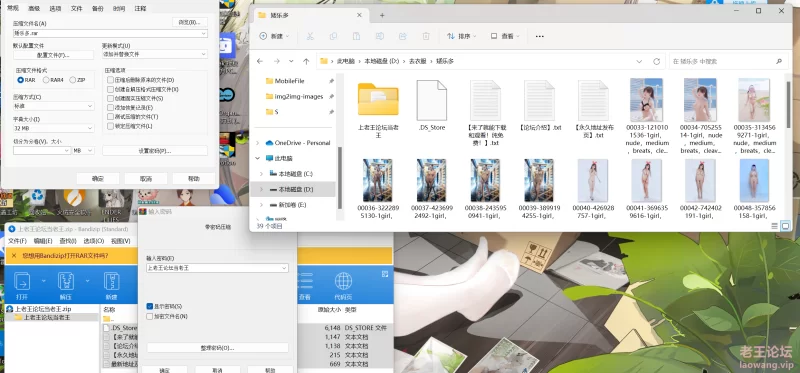Check 添加恢复记录(E) option
800x373 pixels.
coord(110,108)
